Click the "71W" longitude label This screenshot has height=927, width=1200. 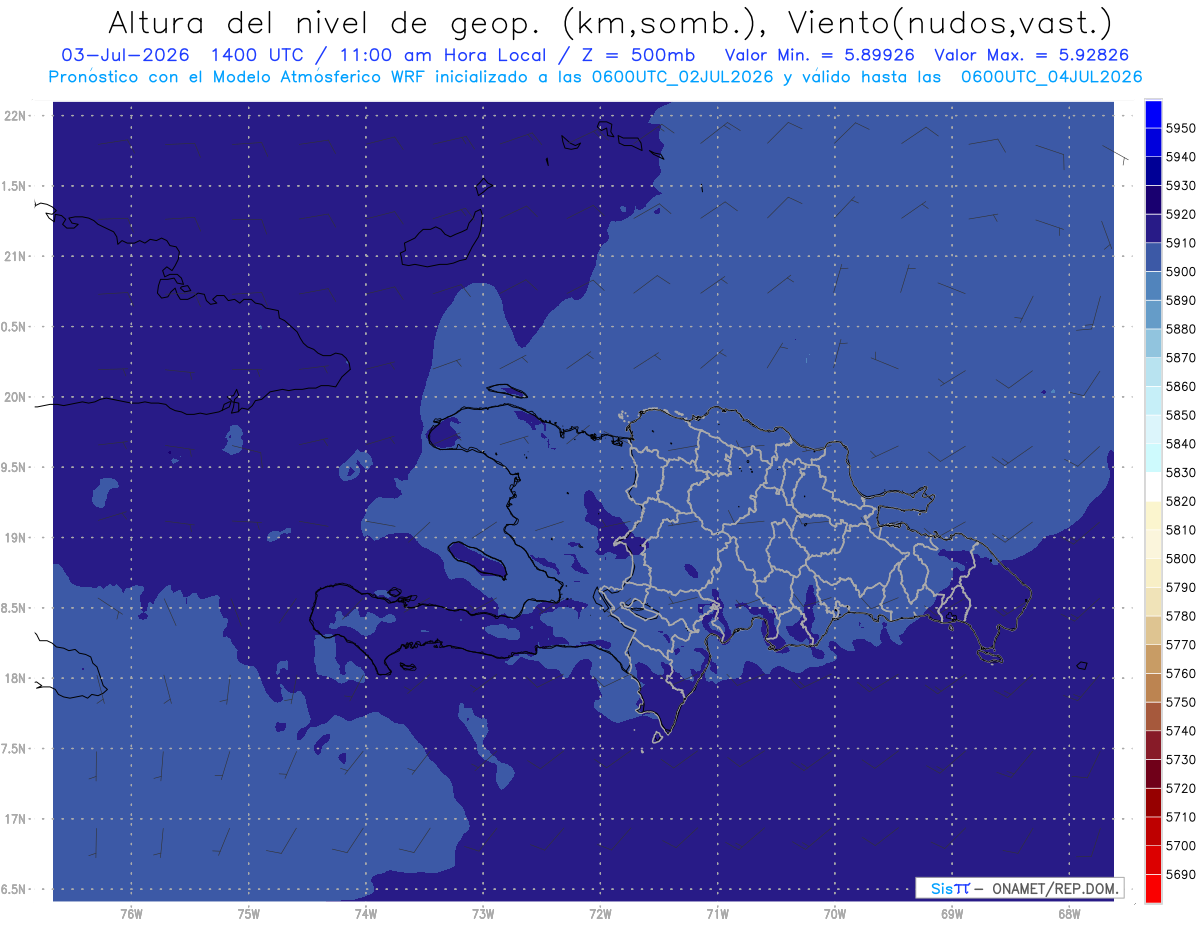click(x=717, y=913)
